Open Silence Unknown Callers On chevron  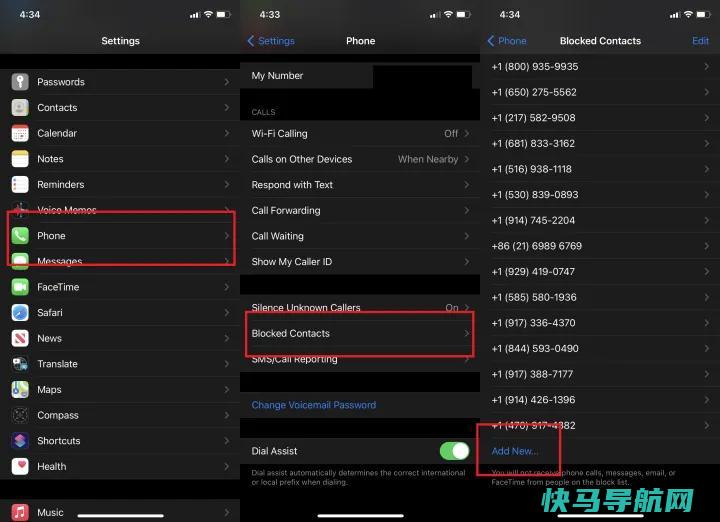467,307
